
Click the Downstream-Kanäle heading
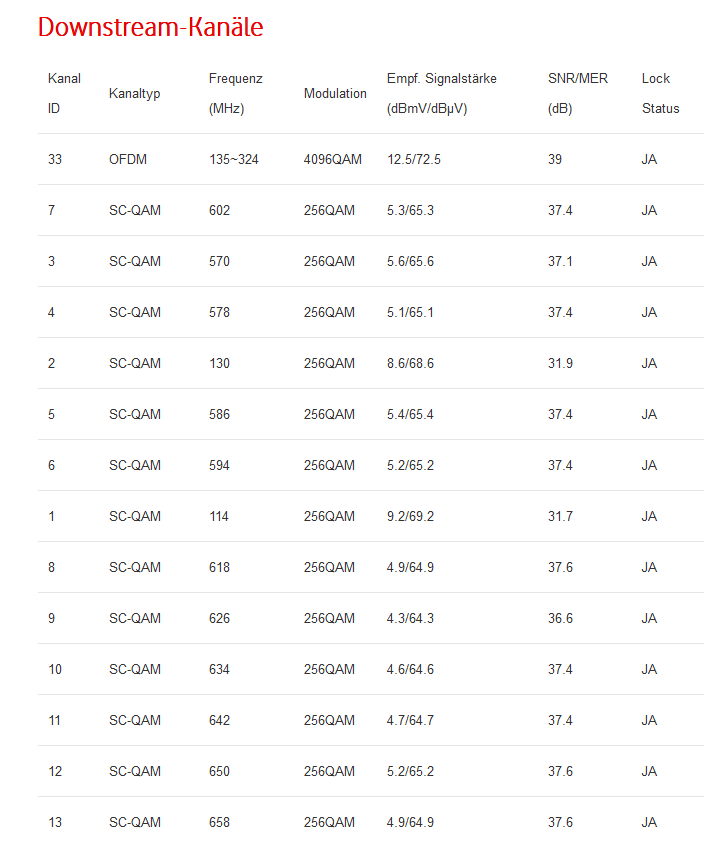[x=150, y=27]
